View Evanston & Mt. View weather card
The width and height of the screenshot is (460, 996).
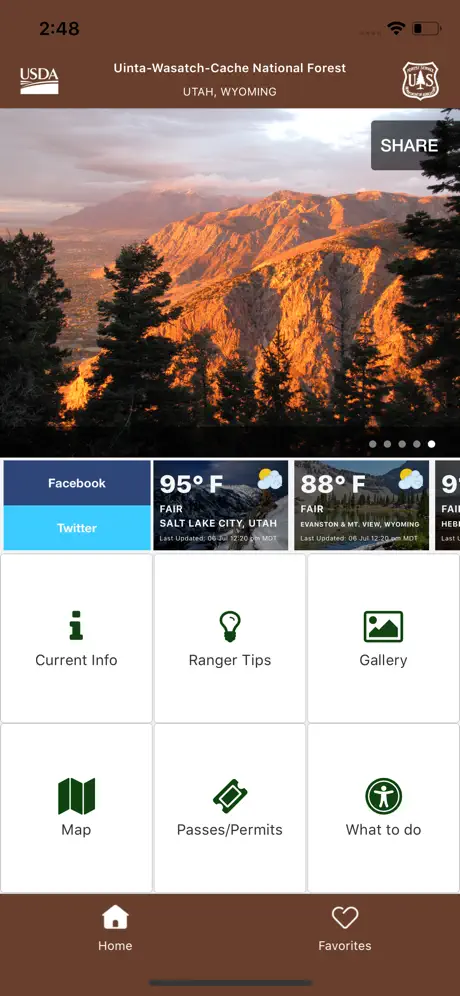362,505
